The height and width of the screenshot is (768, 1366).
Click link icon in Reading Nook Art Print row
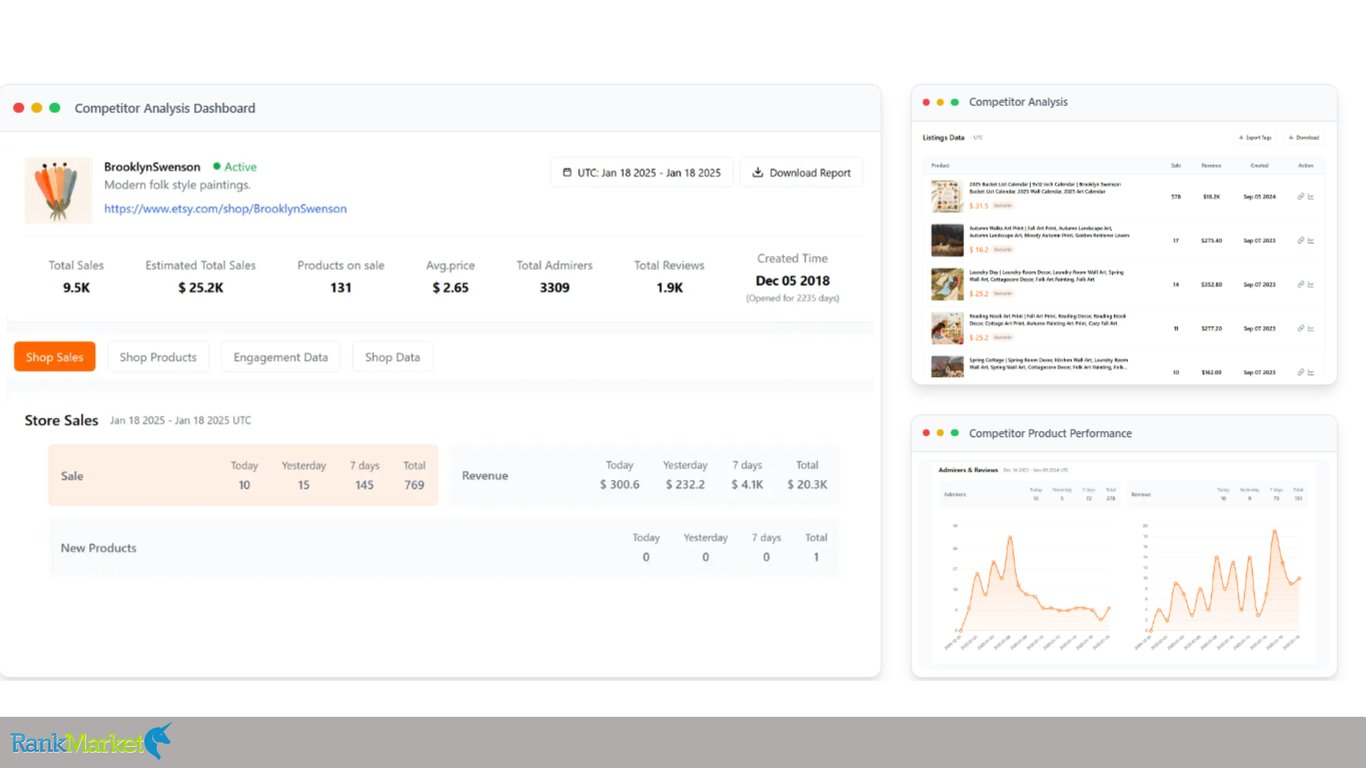tap(1300, 328)
